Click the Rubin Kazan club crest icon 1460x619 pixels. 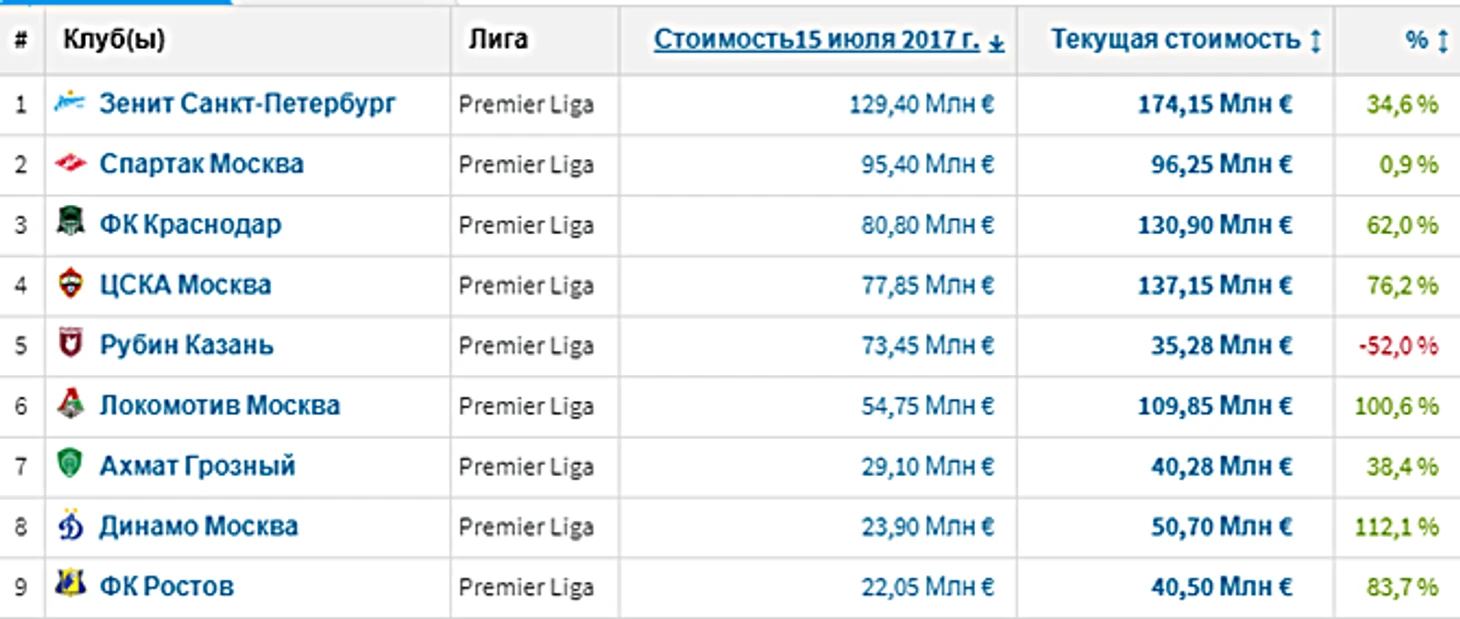(70, 345)
